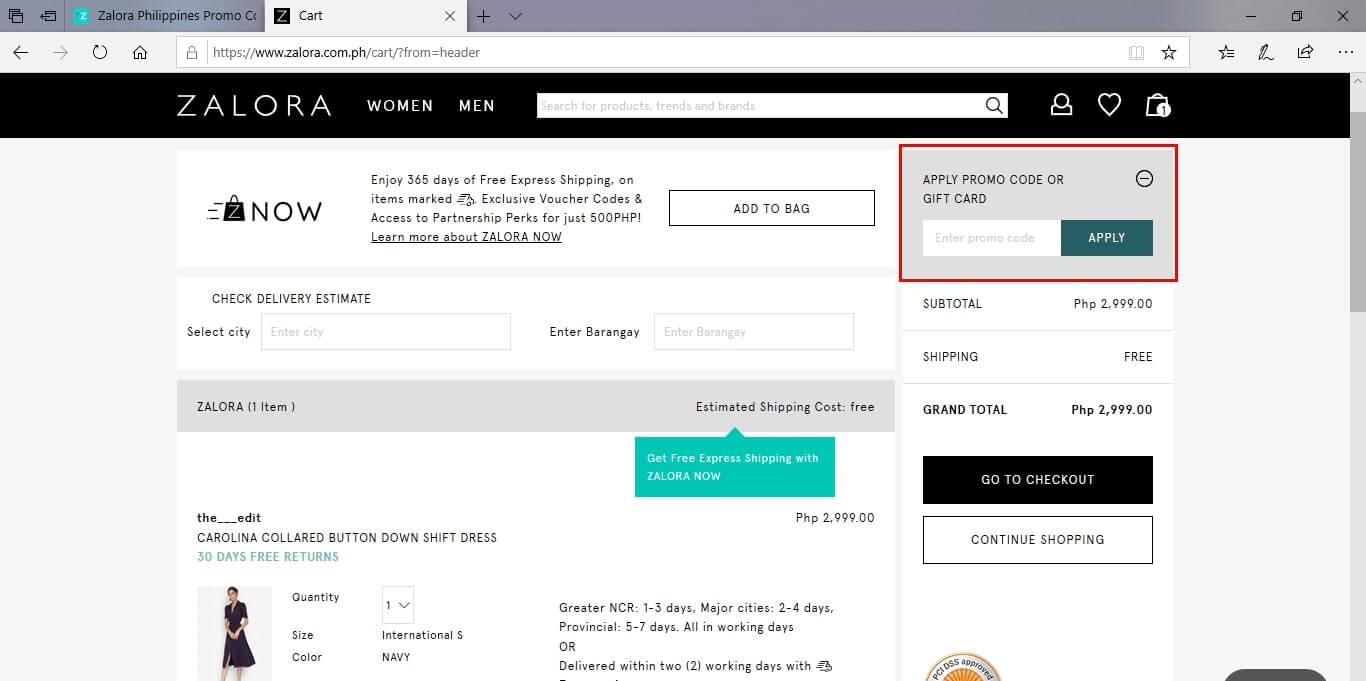Viewport: 1366px width, 681px height.
Task: Click the Enter promo code field
Action: tap(992, 238)
